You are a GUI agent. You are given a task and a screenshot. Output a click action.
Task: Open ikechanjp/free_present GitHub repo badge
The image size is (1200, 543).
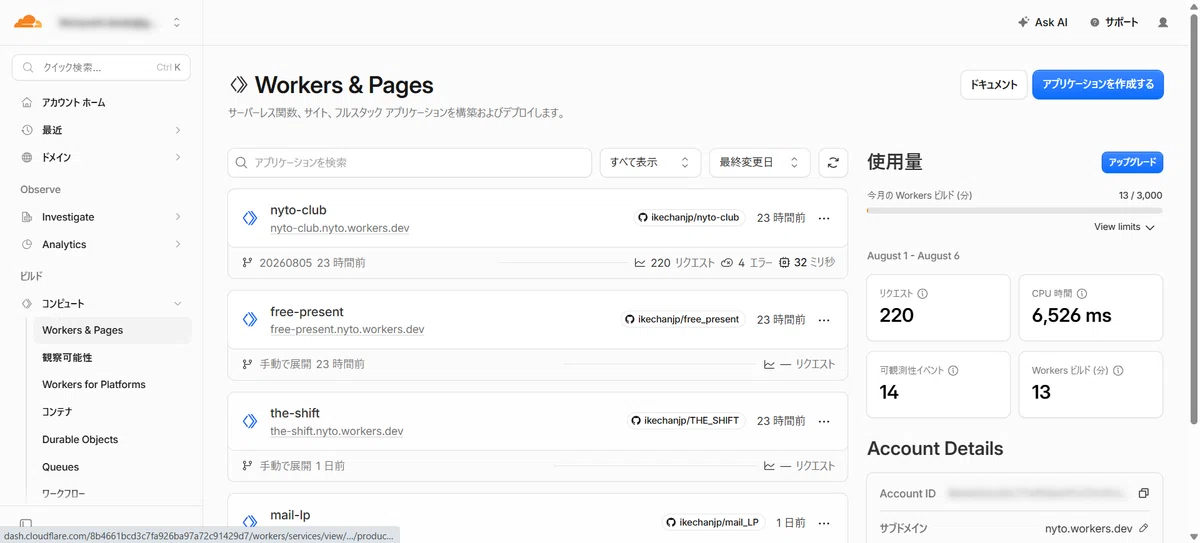(x=684, y=319)
